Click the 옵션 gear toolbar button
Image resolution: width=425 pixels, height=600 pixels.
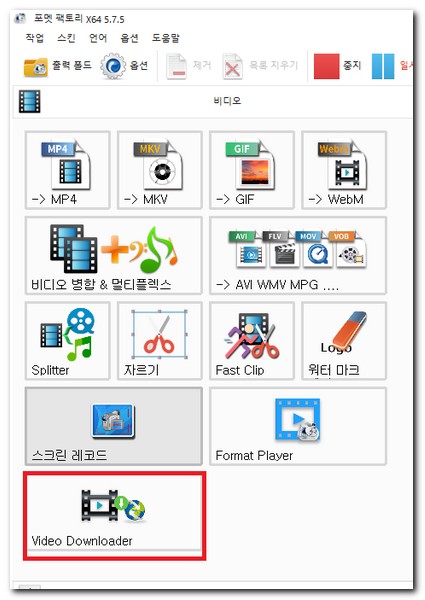[124, 66]
